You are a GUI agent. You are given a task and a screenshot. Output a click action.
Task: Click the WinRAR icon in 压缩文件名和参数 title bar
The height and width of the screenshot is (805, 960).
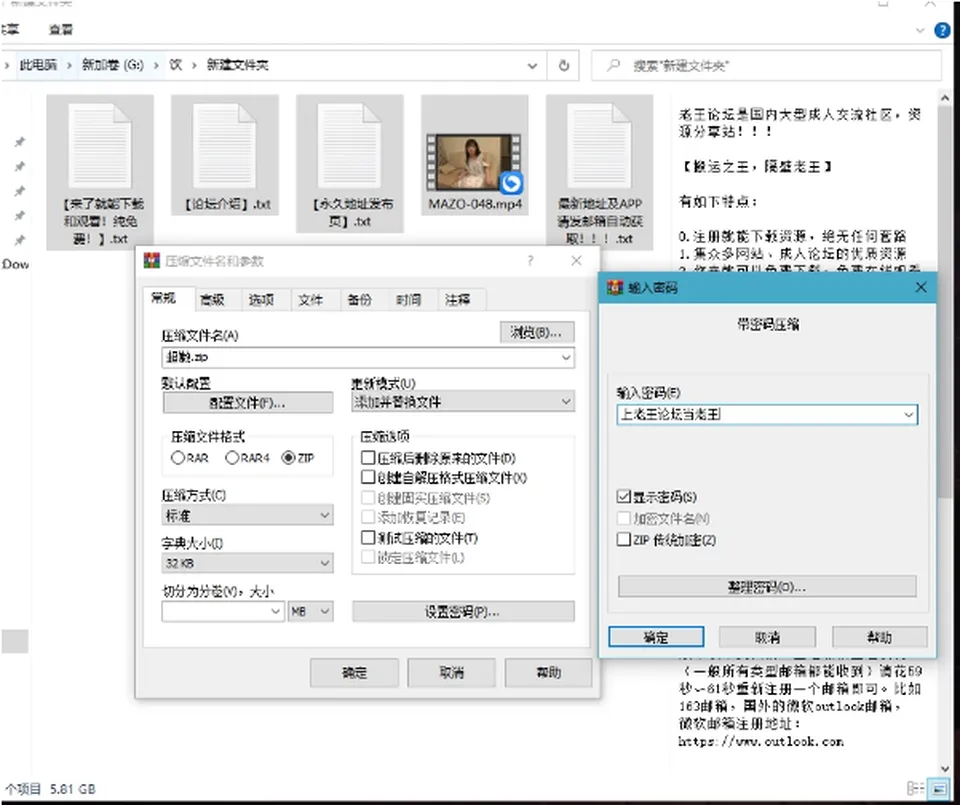click(151, 261)
